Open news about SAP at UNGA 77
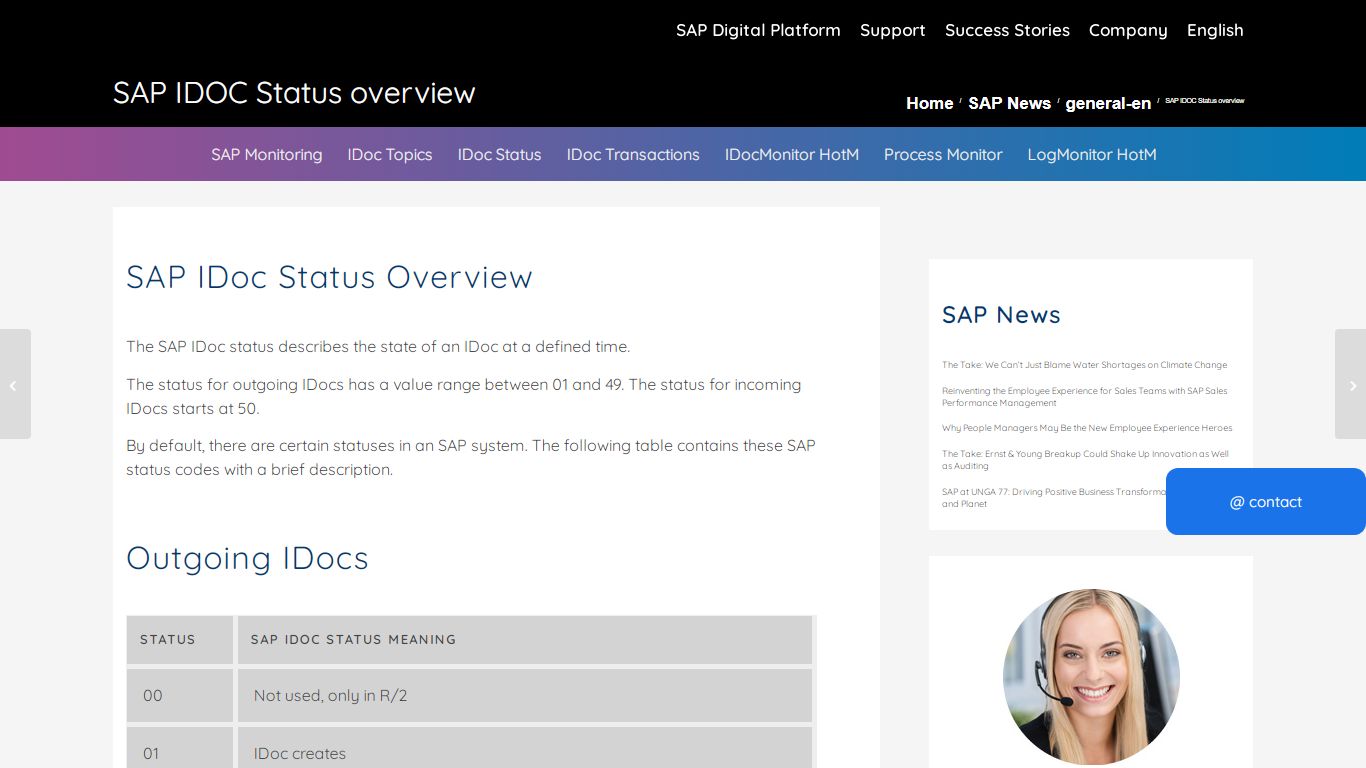Image resolution: width=1366 pixels, height=768 pixels. click(x=1054, y=498)
